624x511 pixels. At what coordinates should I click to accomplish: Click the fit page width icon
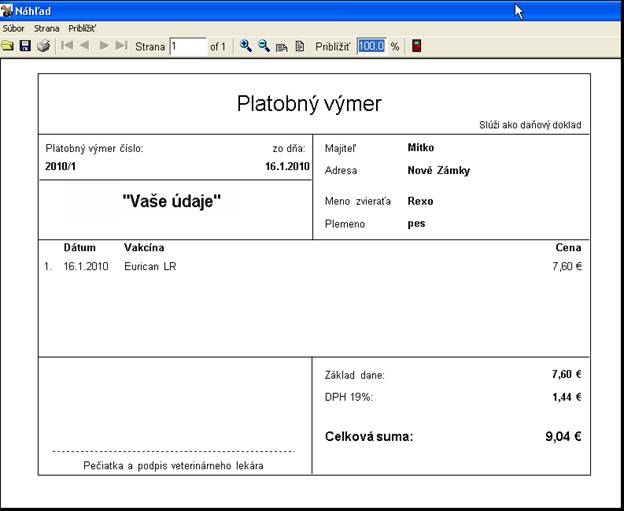[282, 47]
